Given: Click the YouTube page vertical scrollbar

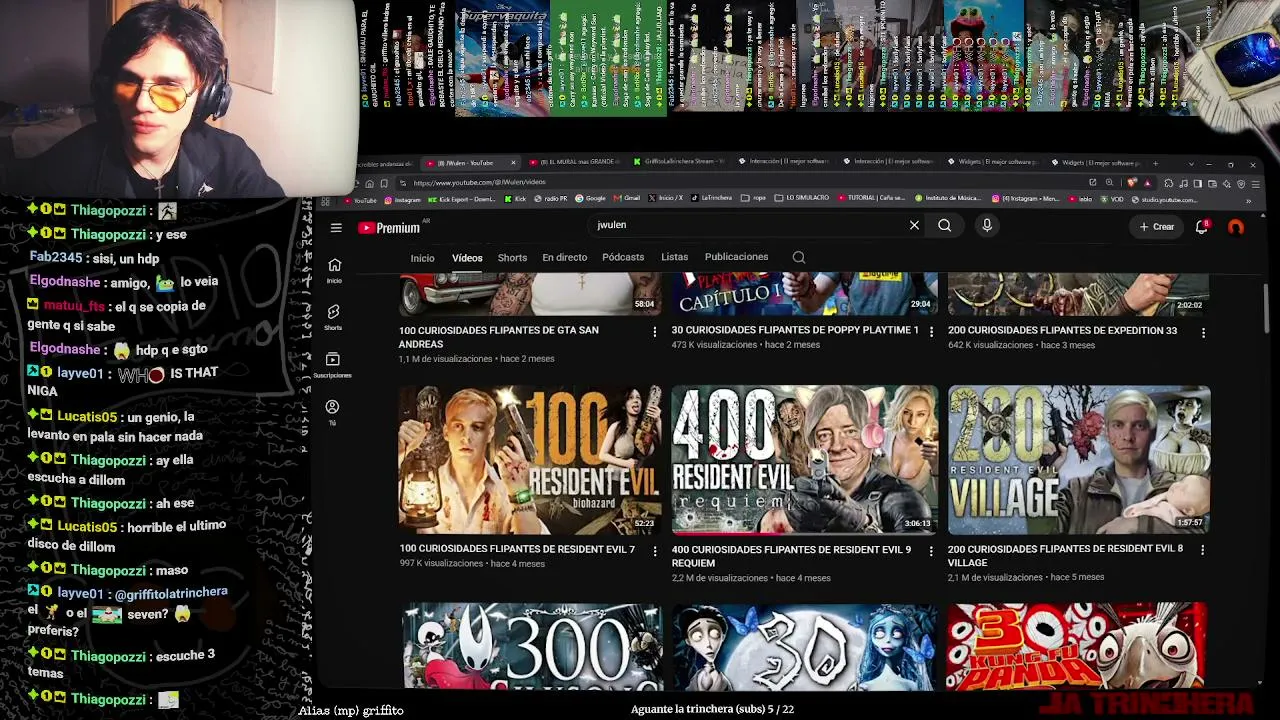Looking at the screenshot, I should 1266,308.
